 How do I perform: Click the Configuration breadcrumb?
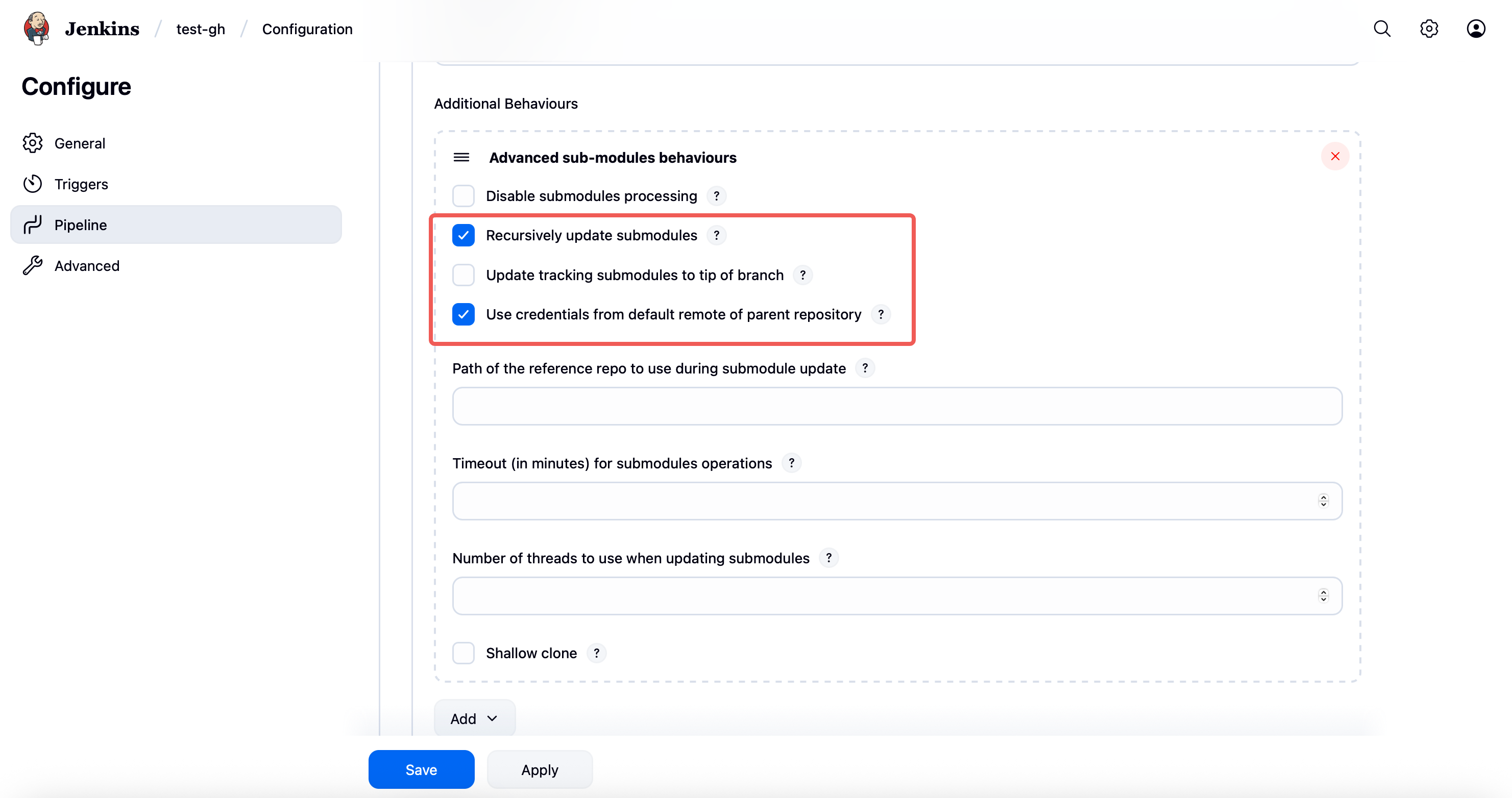coord(307,29)
